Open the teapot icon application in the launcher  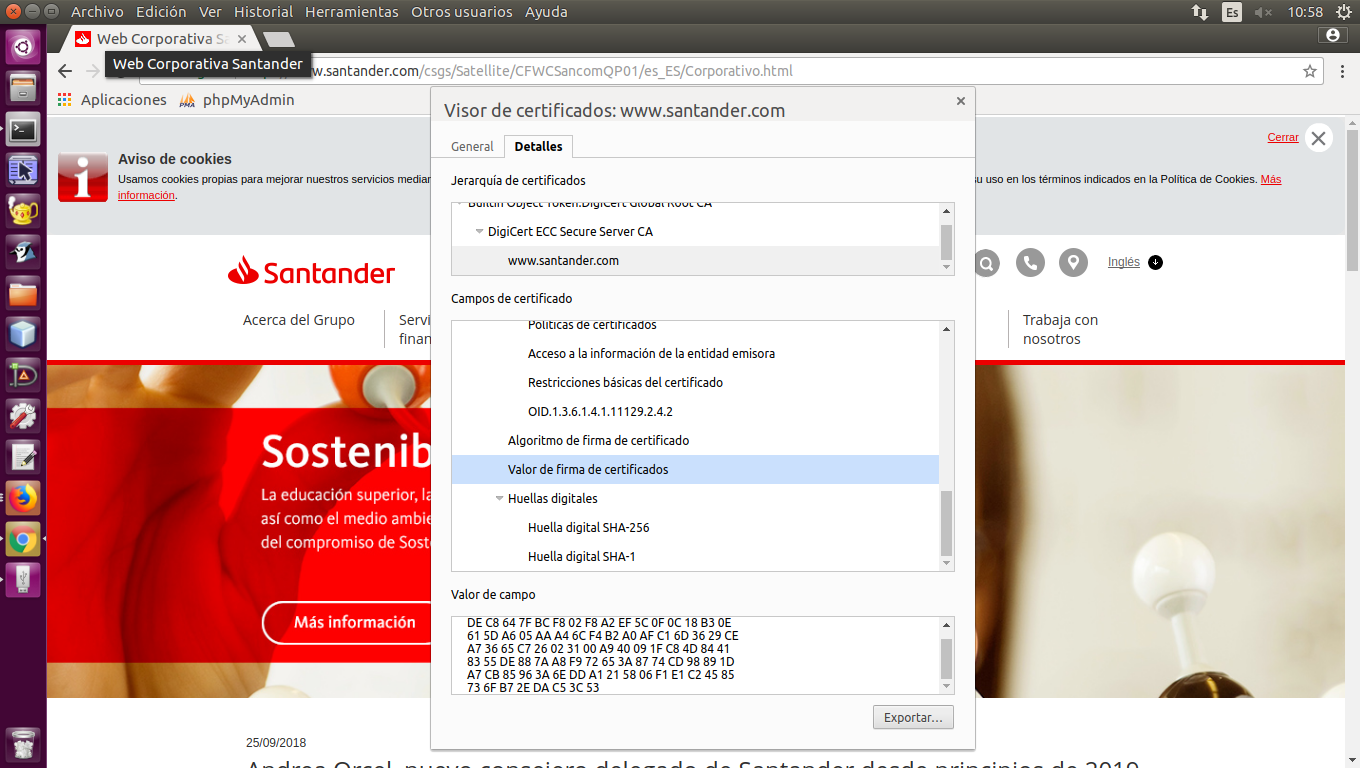pos(23,211)
